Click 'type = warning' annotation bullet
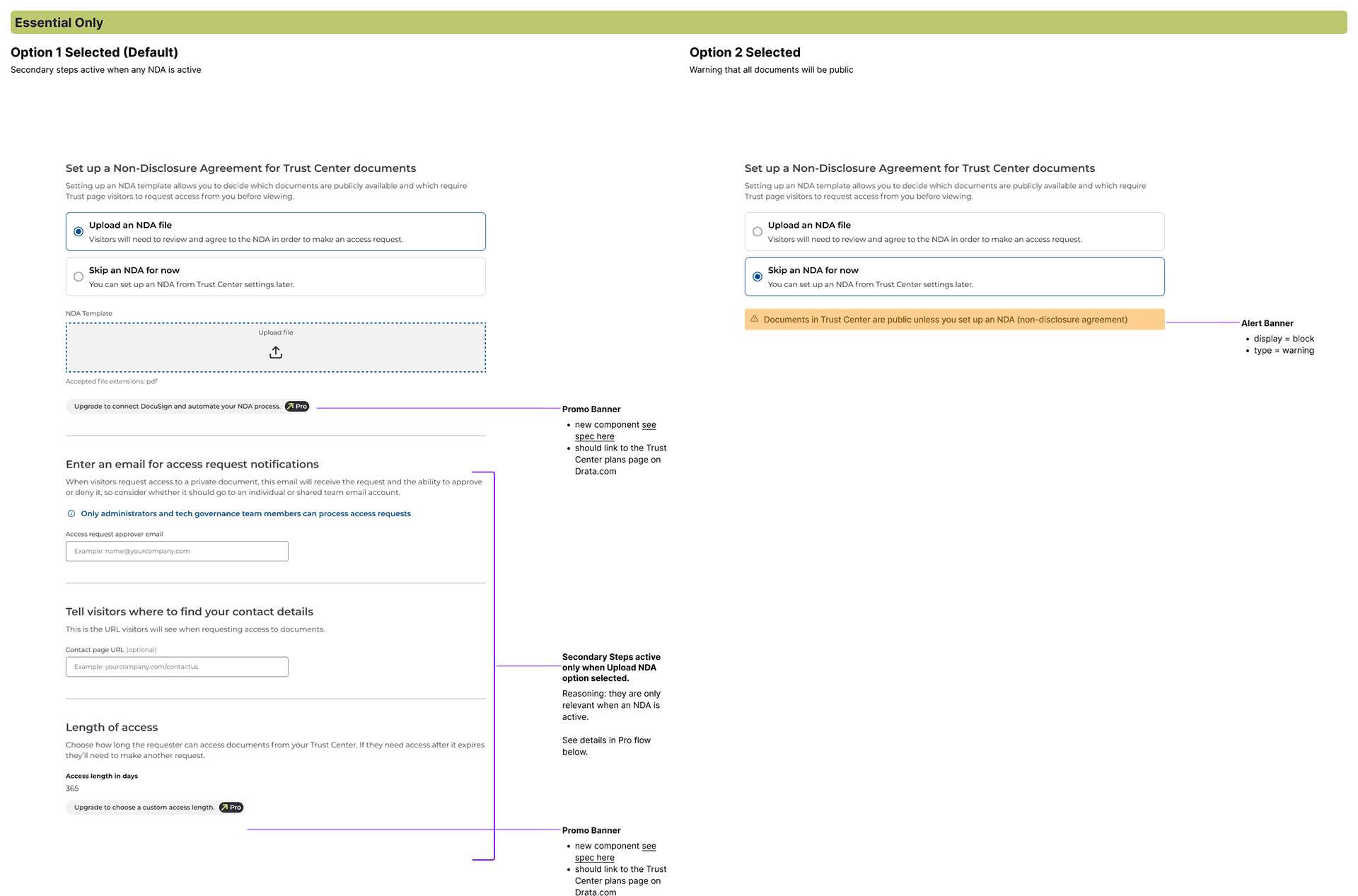This screenshot has width=1358, height=896. pos(1284,351)
